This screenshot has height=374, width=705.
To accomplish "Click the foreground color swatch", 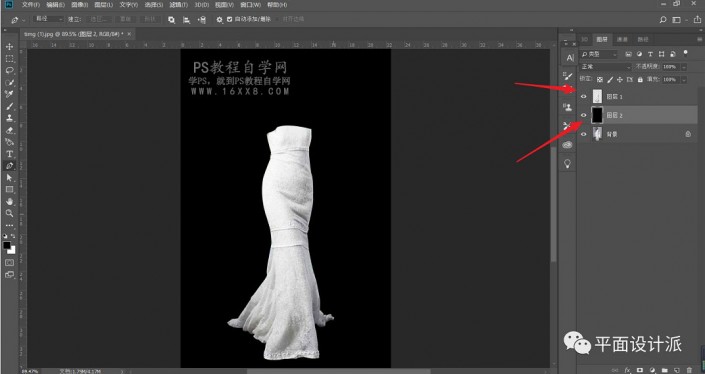I will coord(7,245).
